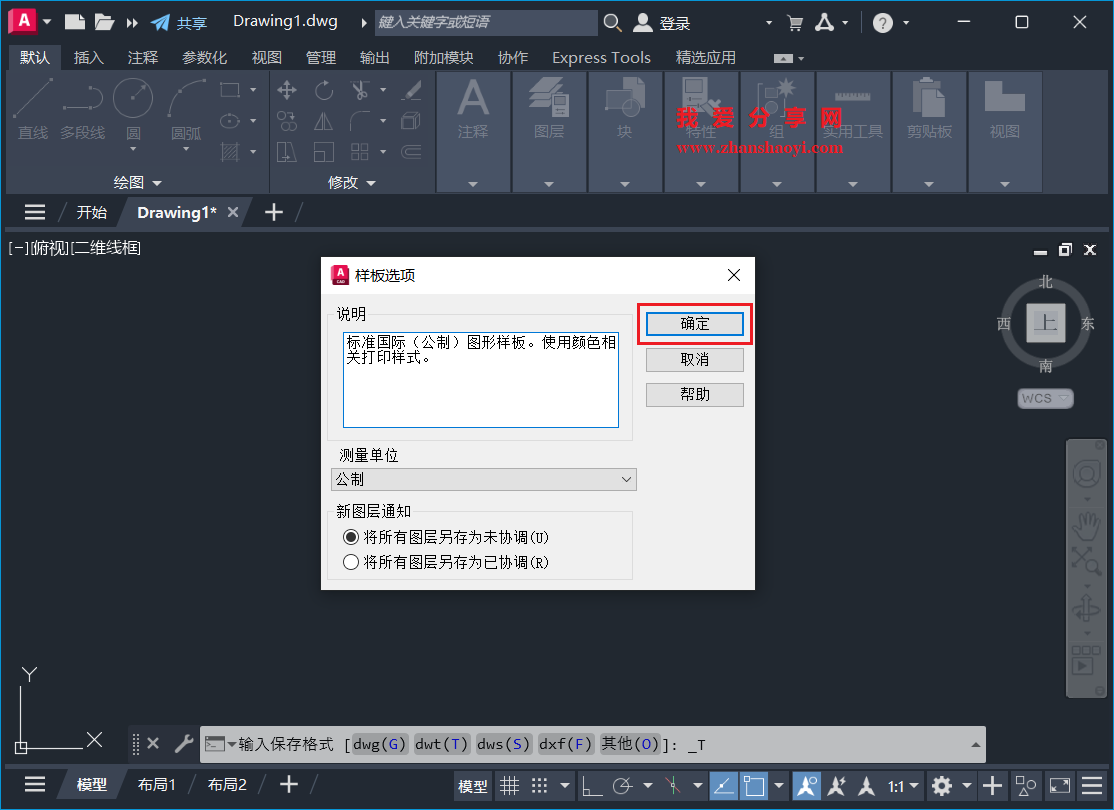Select the Copy tool in Modify panel

click(287, 122)
